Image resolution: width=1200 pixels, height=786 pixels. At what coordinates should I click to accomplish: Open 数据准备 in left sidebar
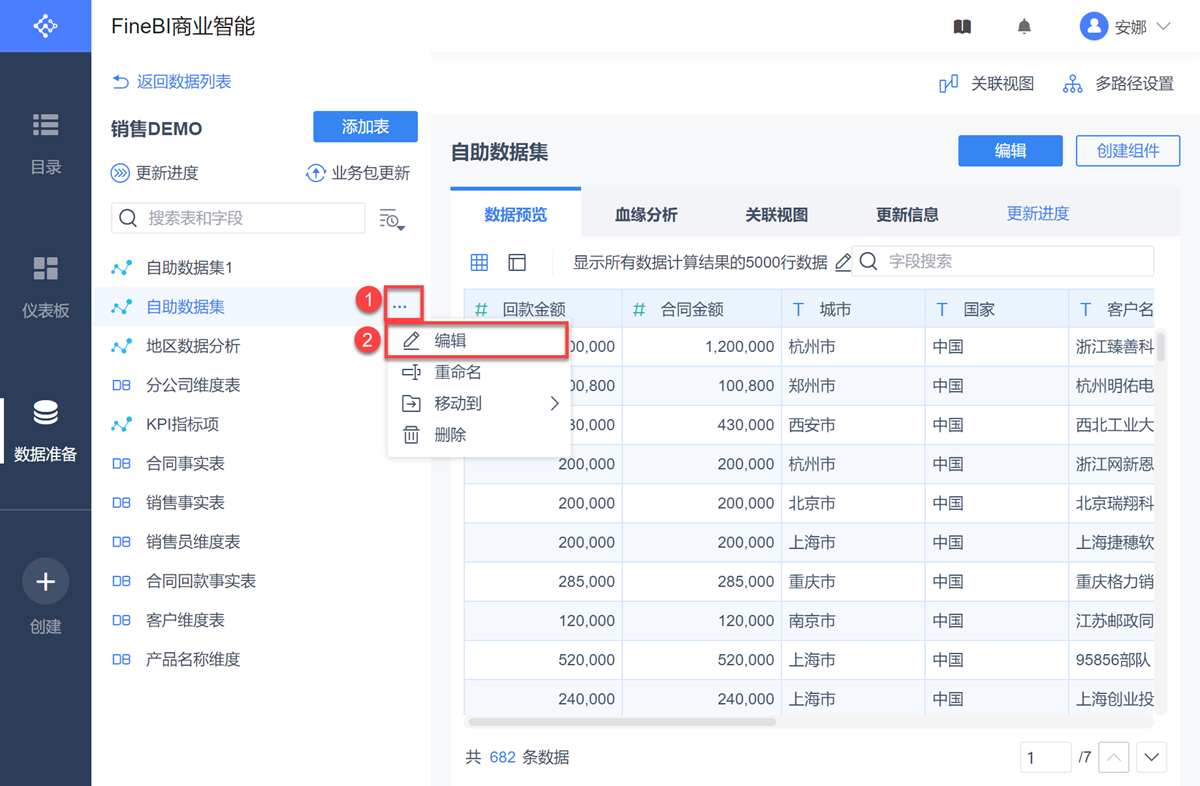click(45, 432)
